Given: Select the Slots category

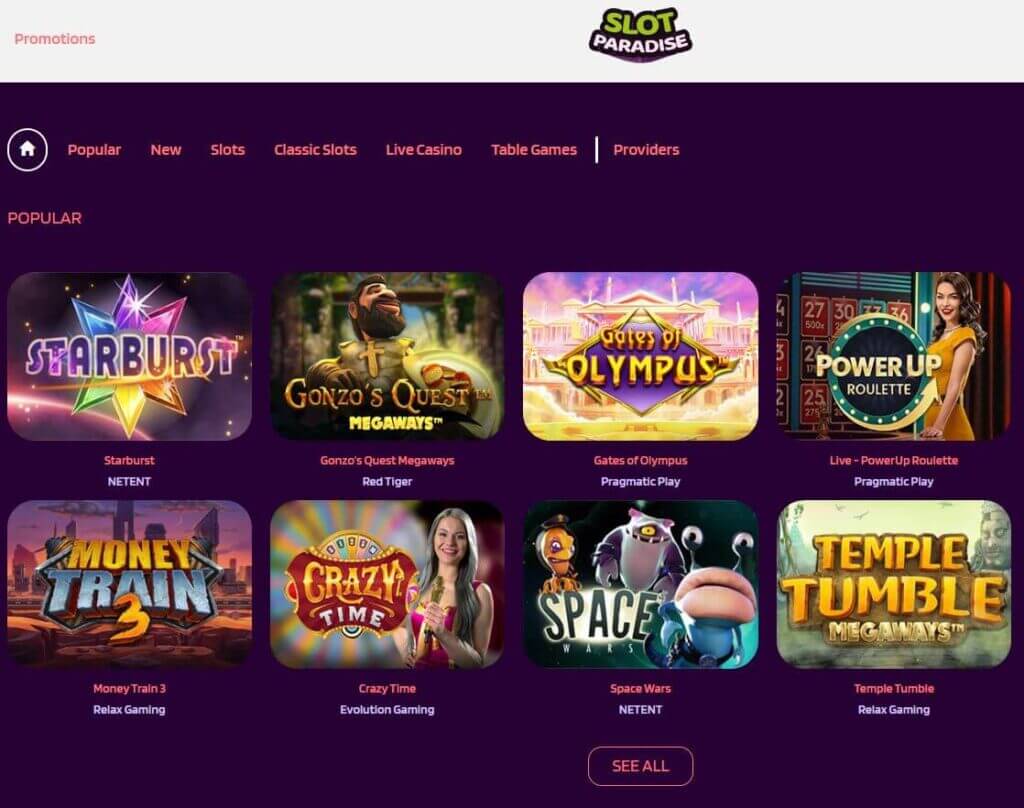Looking at the screenshot, I should (227, 150).
